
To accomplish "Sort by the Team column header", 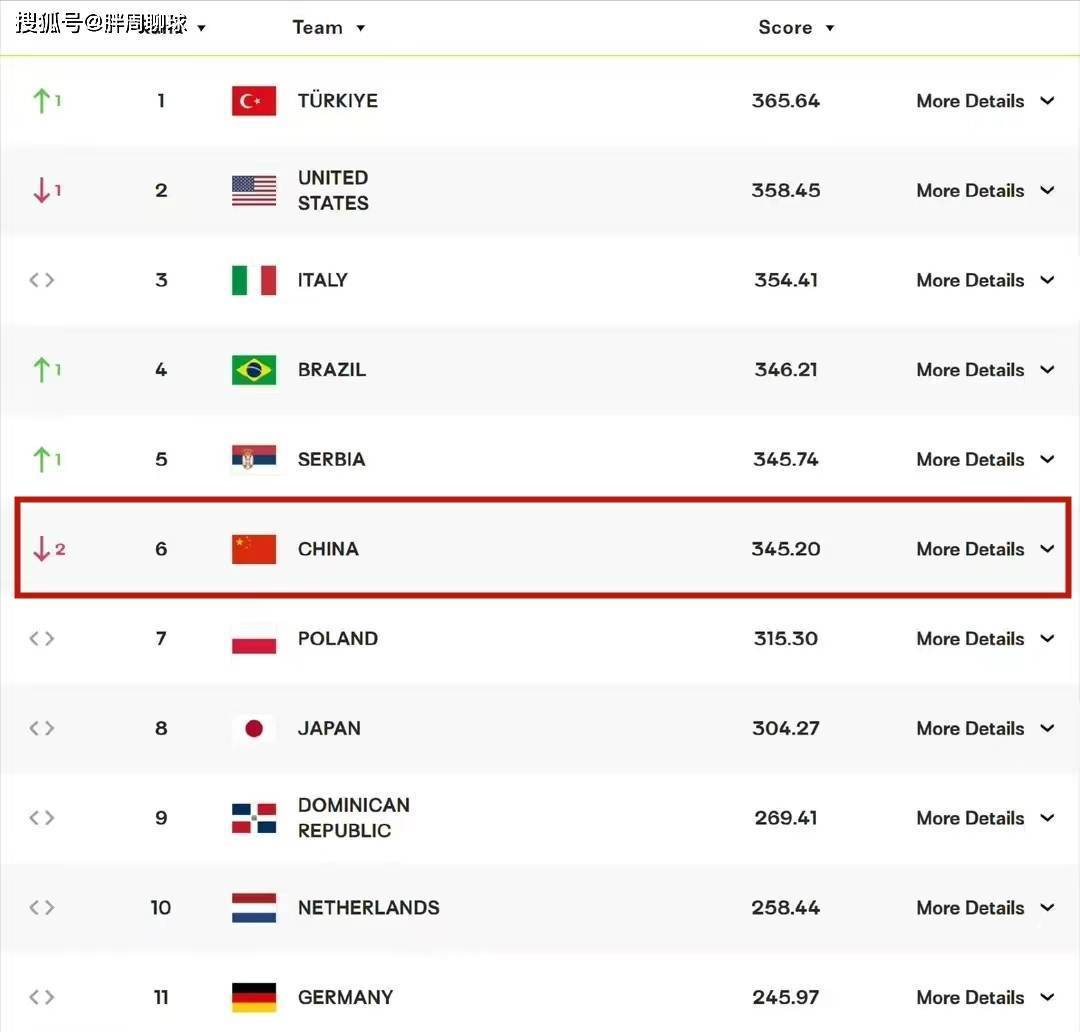I will tap(329, 28).
